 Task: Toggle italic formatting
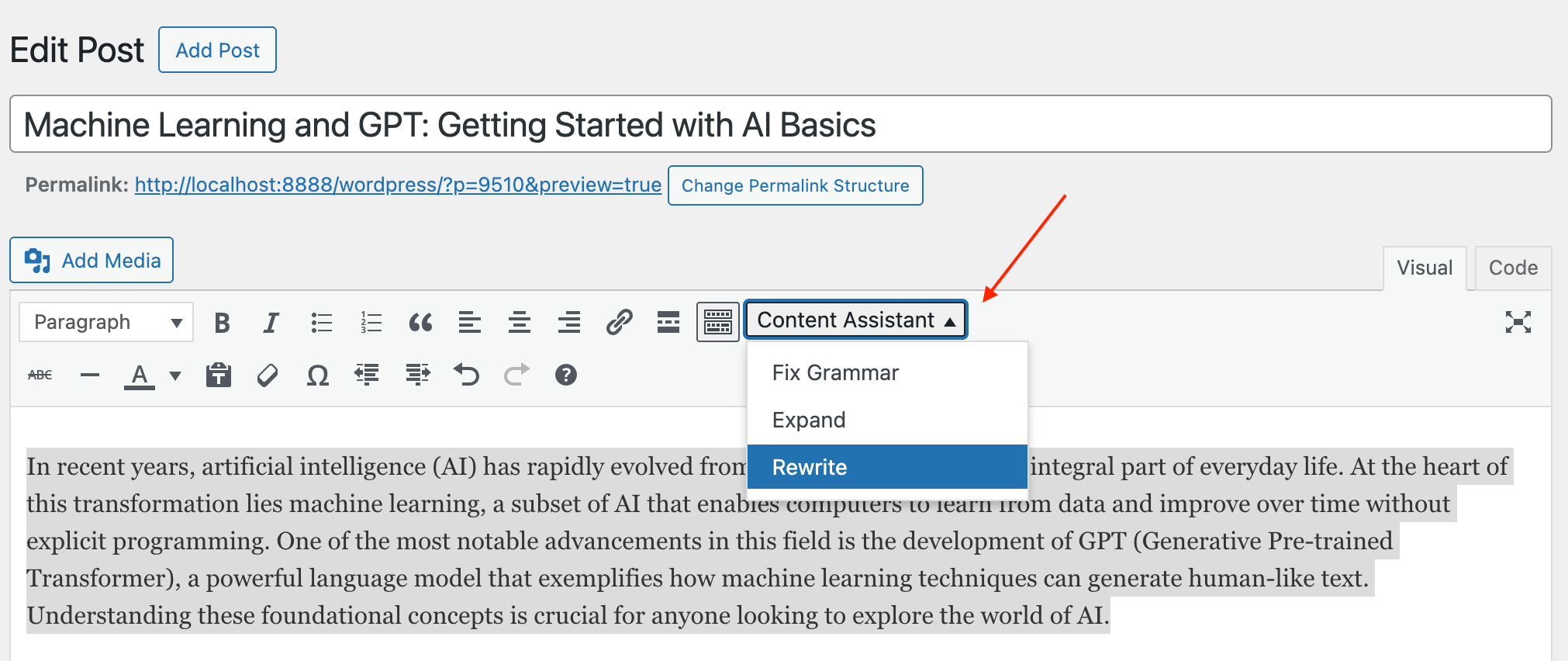tap(271, 322)
